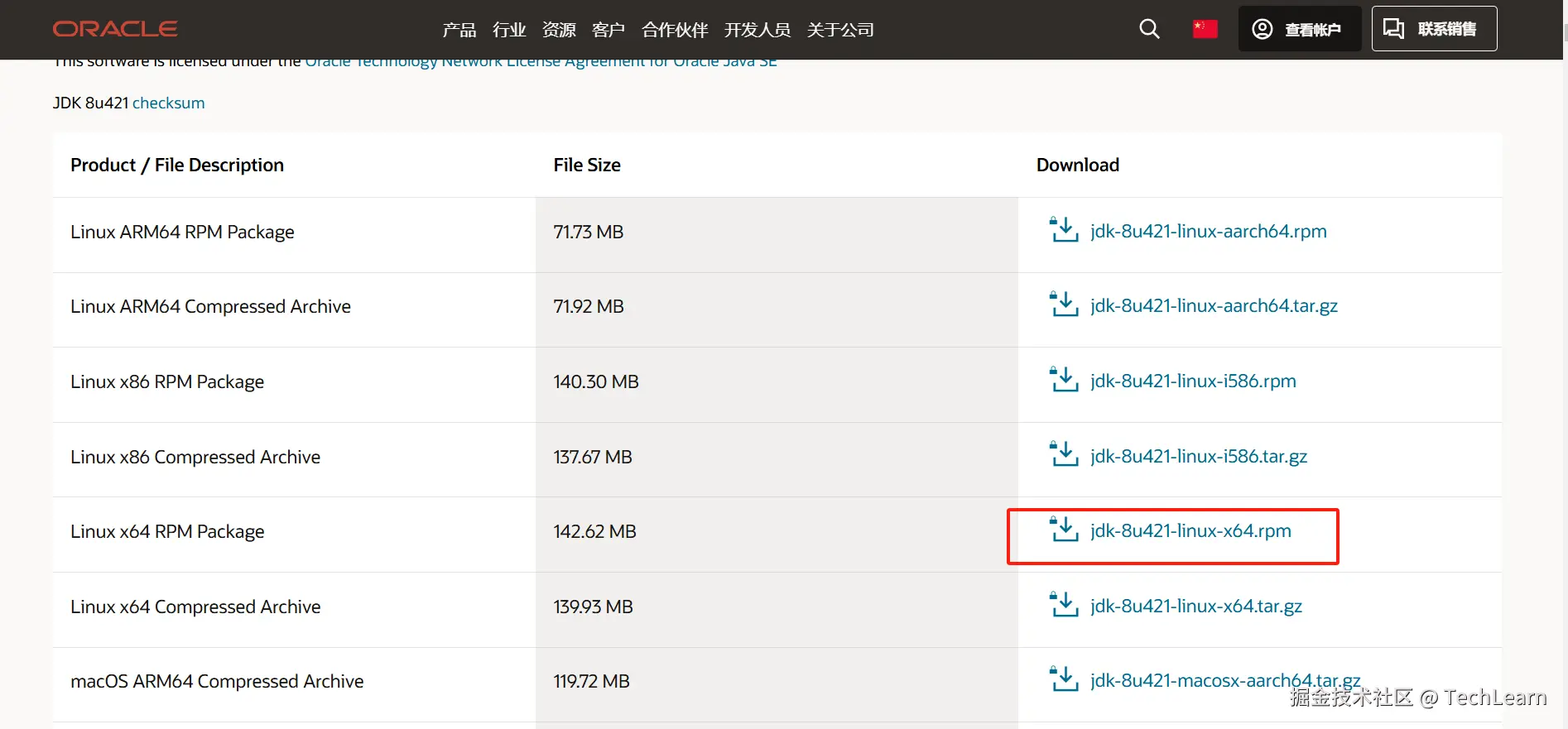Open the 产品 menu
This screenshot has height=729, width=1568.
459,30
